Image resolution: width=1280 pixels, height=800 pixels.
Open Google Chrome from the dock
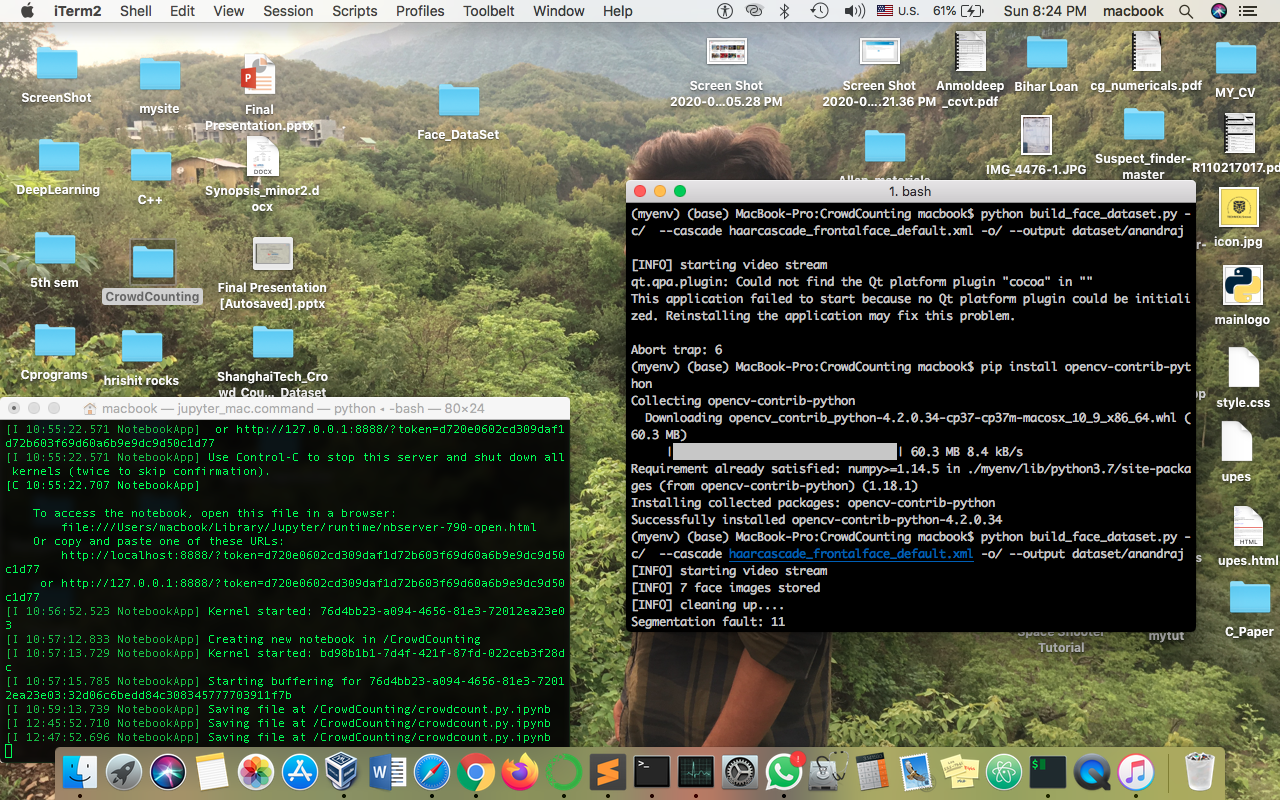476,772
